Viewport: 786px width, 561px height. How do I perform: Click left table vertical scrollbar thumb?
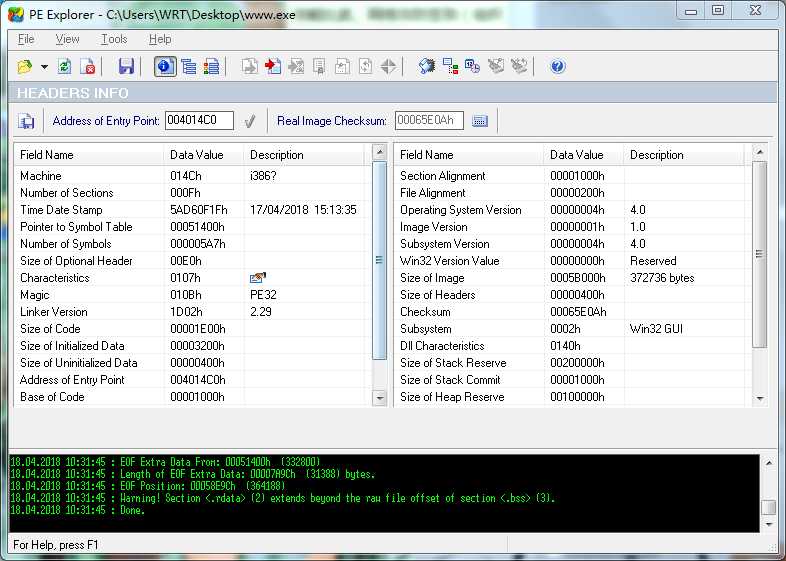tap(380, 260)
